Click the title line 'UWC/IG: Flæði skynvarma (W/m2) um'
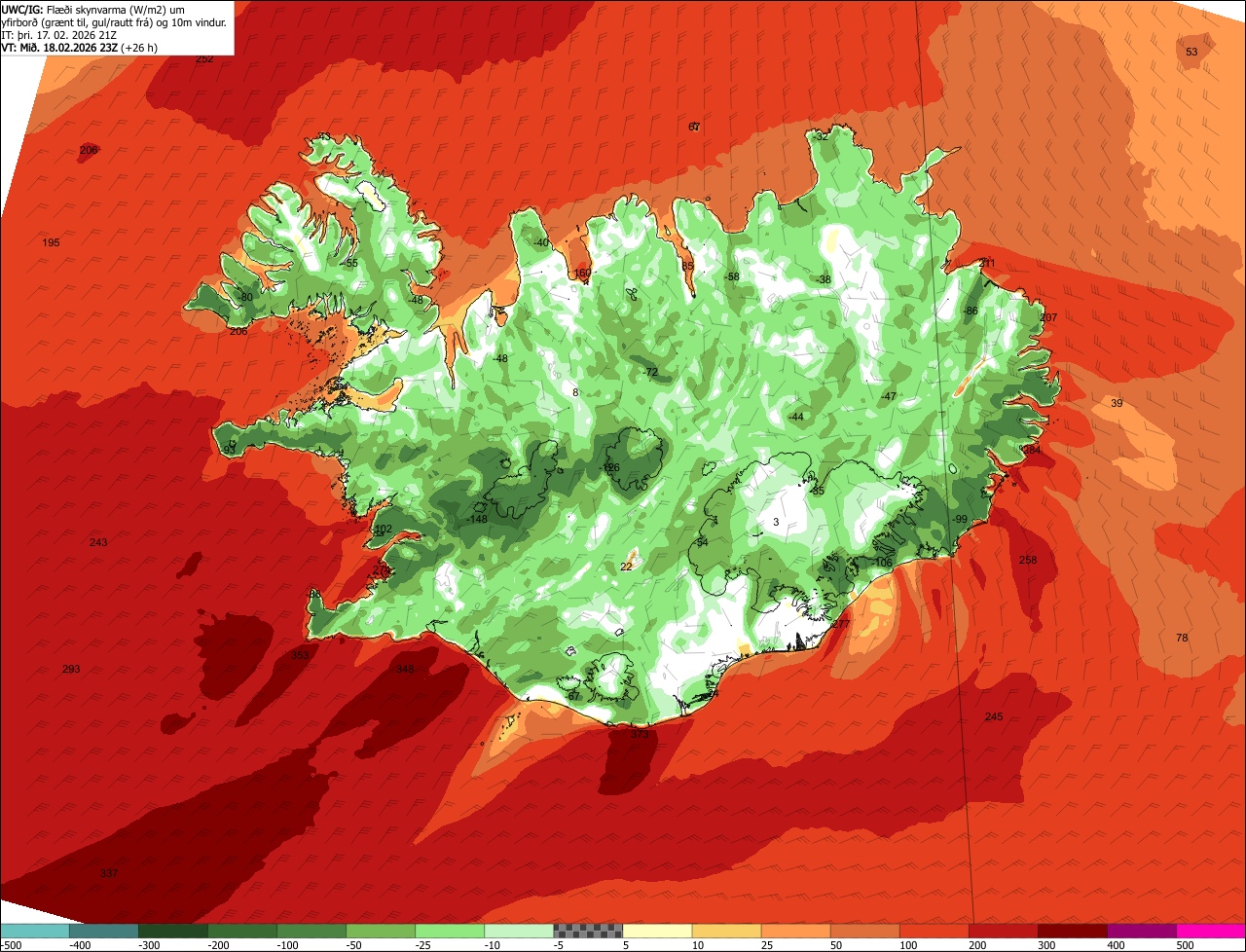 point(93,9)
